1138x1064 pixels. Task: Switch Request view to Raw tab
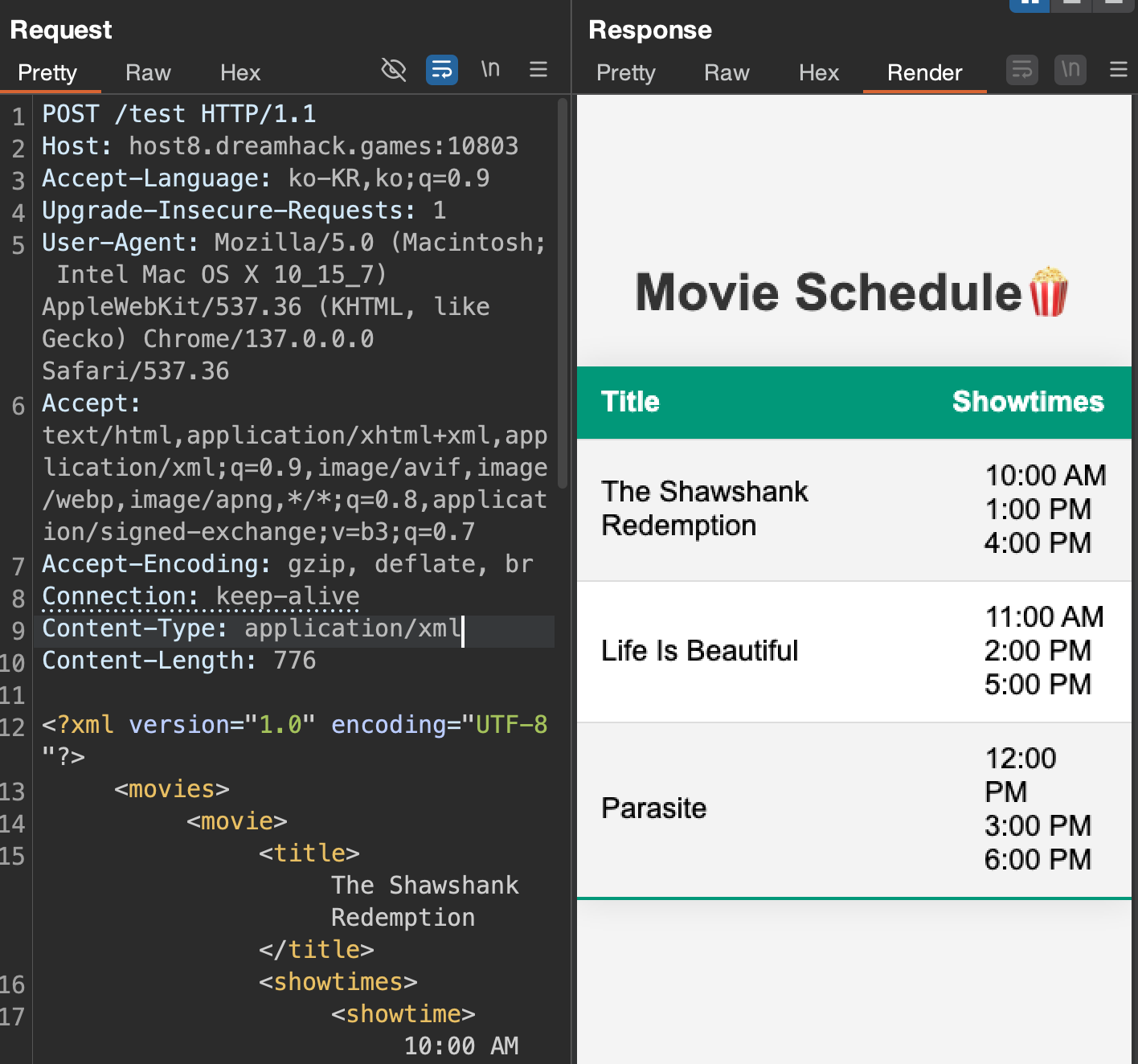click(148, 73)
